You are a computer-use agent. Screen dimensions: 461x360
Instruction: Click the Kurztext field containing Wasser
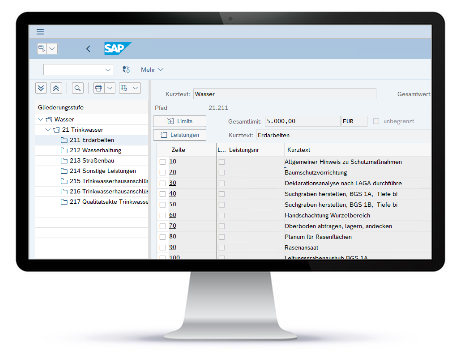pos(285,94)
